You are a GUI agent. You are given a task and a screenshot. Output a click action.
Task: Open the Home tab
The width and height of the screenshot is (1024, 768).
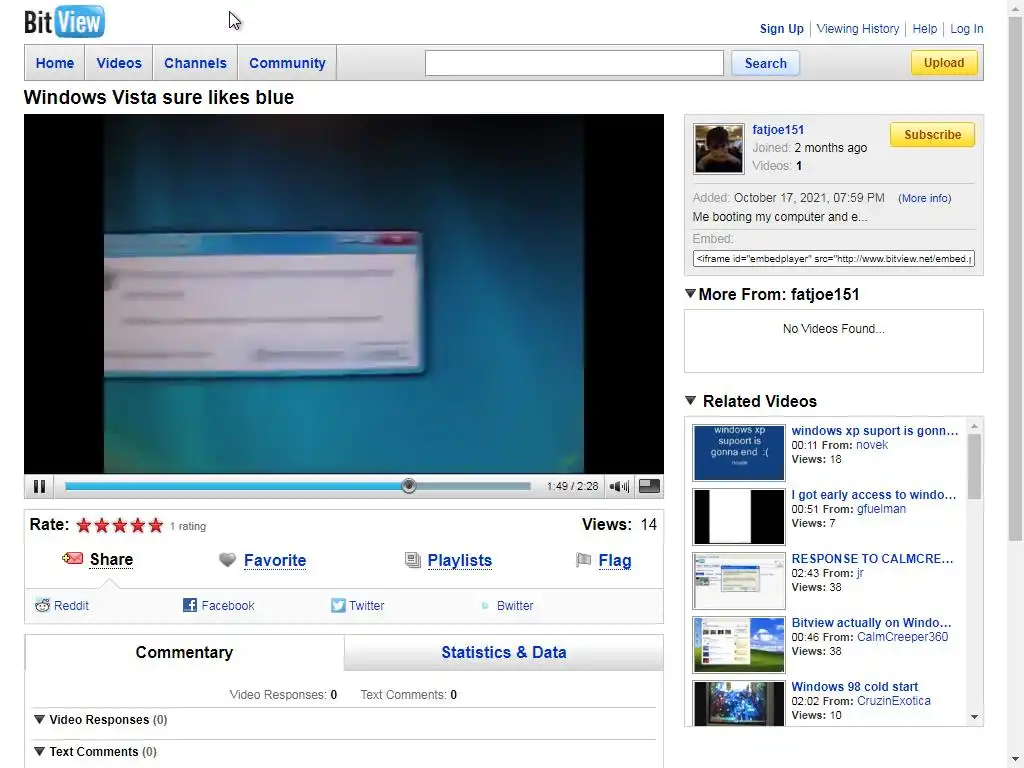55,63
